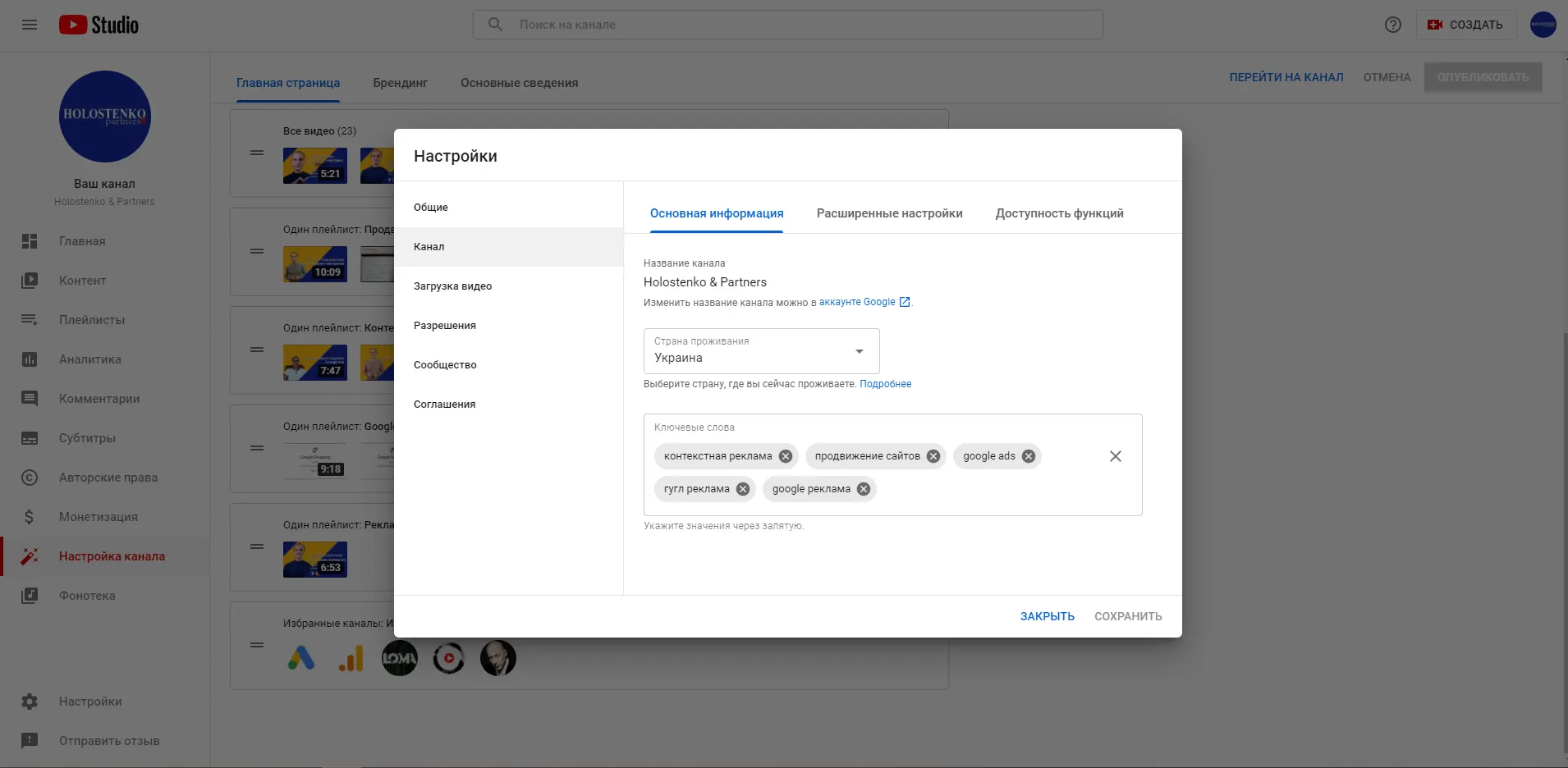
Task: Click ПЕРЕЙТИ НА КАНАЛ link
Action: click(x=1286, y=77)
